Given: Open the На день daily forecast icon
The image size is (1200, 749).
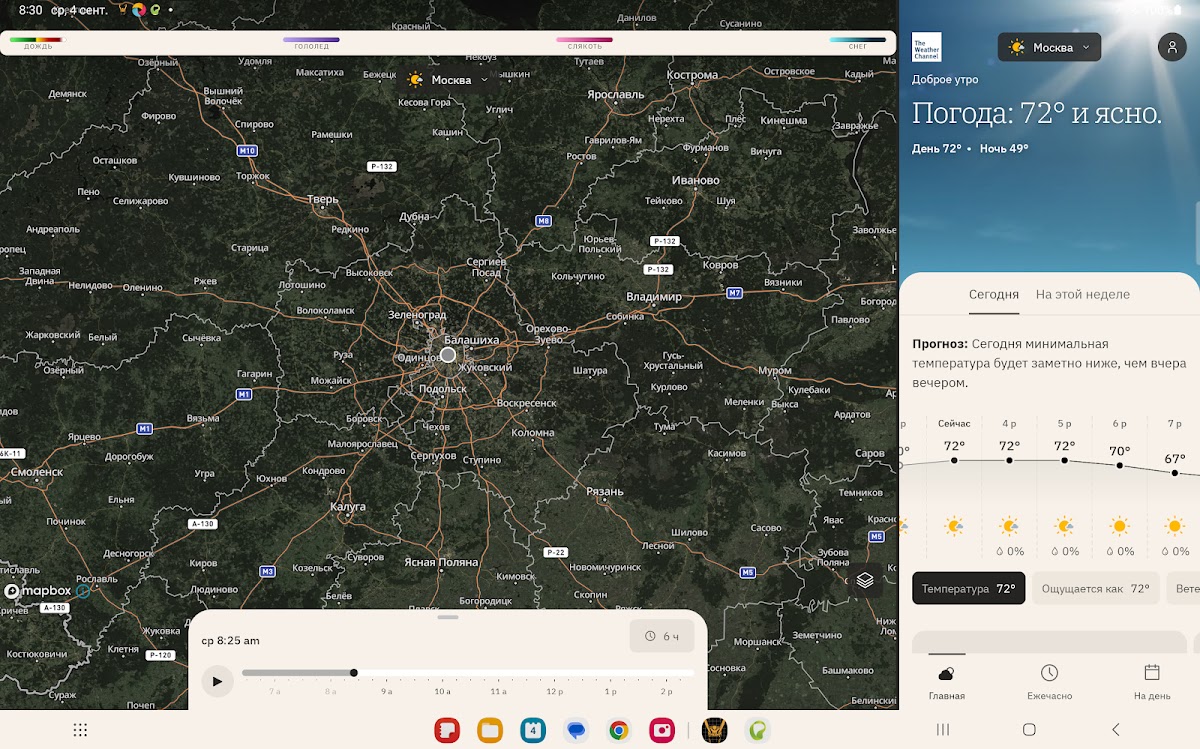Looking at the screenshot, I should (x=1151, y=675).
